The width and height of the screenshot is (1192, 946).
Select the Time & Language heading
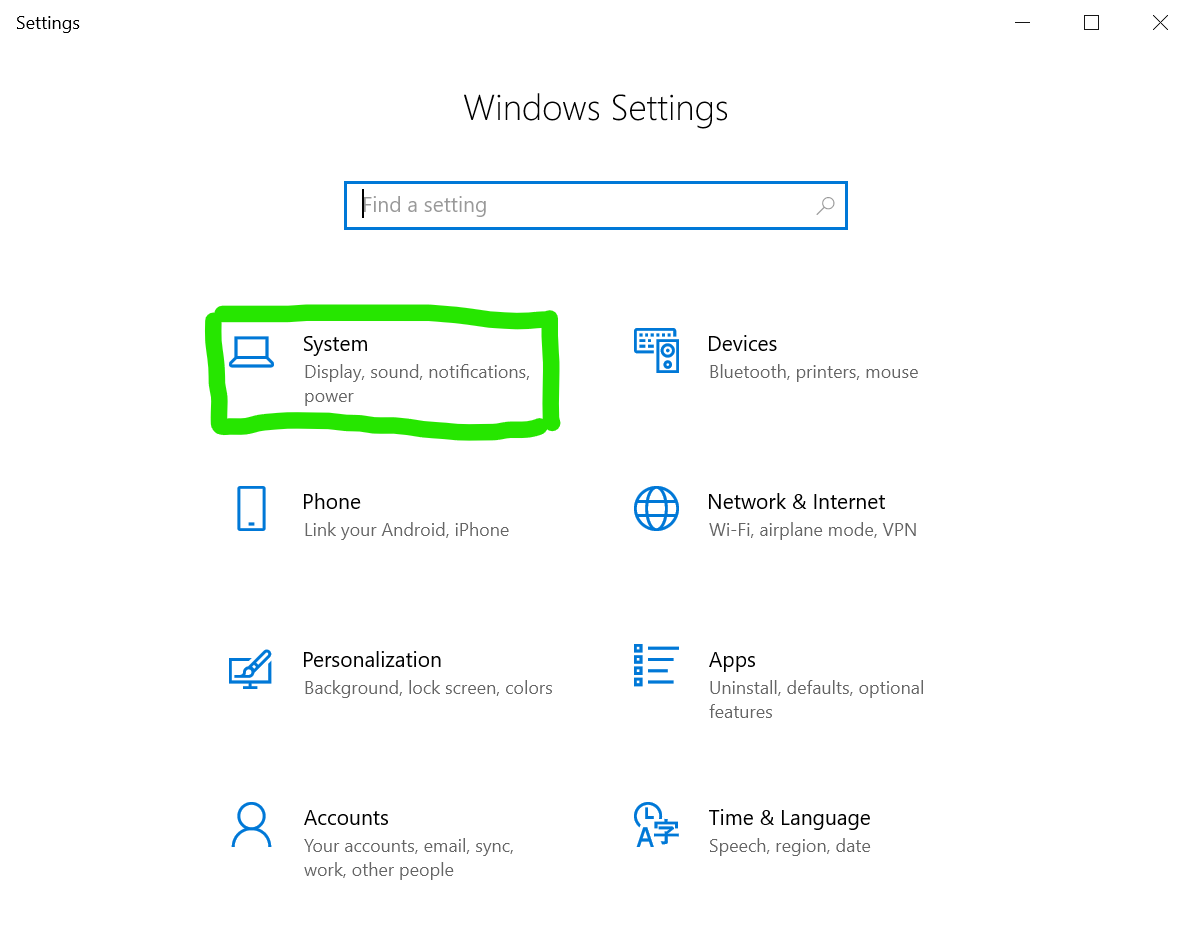point(789,818)
